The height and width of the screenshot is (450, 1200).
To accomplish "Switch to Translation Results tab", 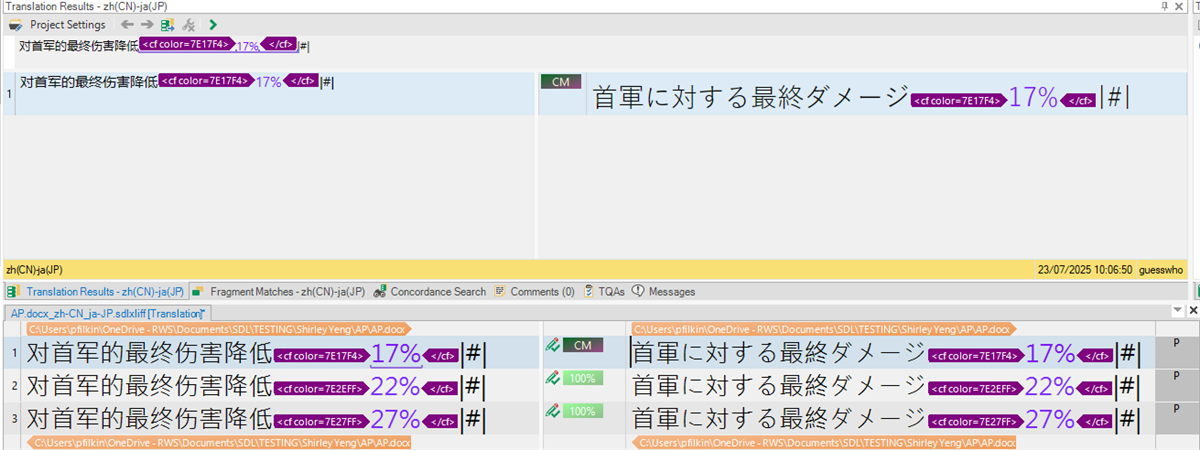I will pyautogui.click(x=96, y=292).
